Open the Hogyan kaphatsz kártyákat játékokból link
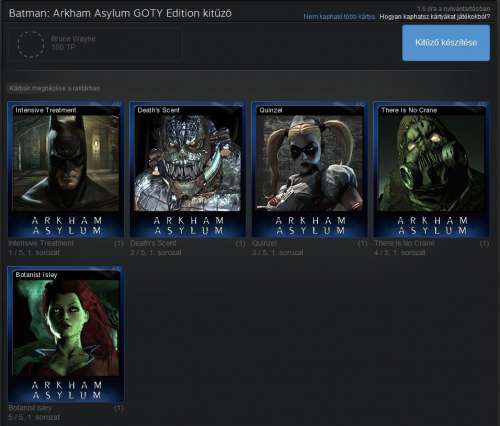500x426 pixels. coord(435,17)
